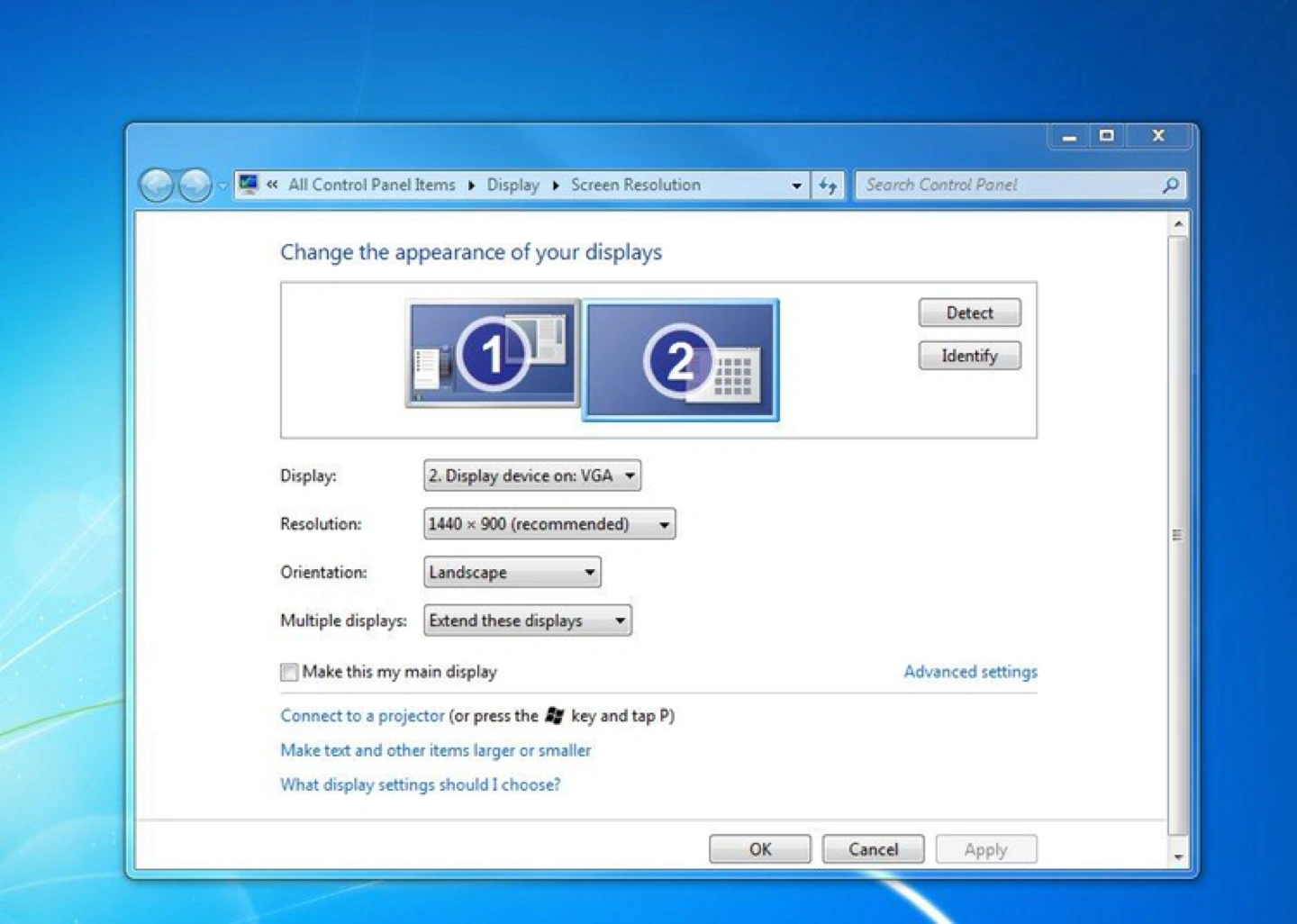Click the Control Panel icon in address bar
The height and width of the screenshot is (924, 1297).
pos(249,185)
